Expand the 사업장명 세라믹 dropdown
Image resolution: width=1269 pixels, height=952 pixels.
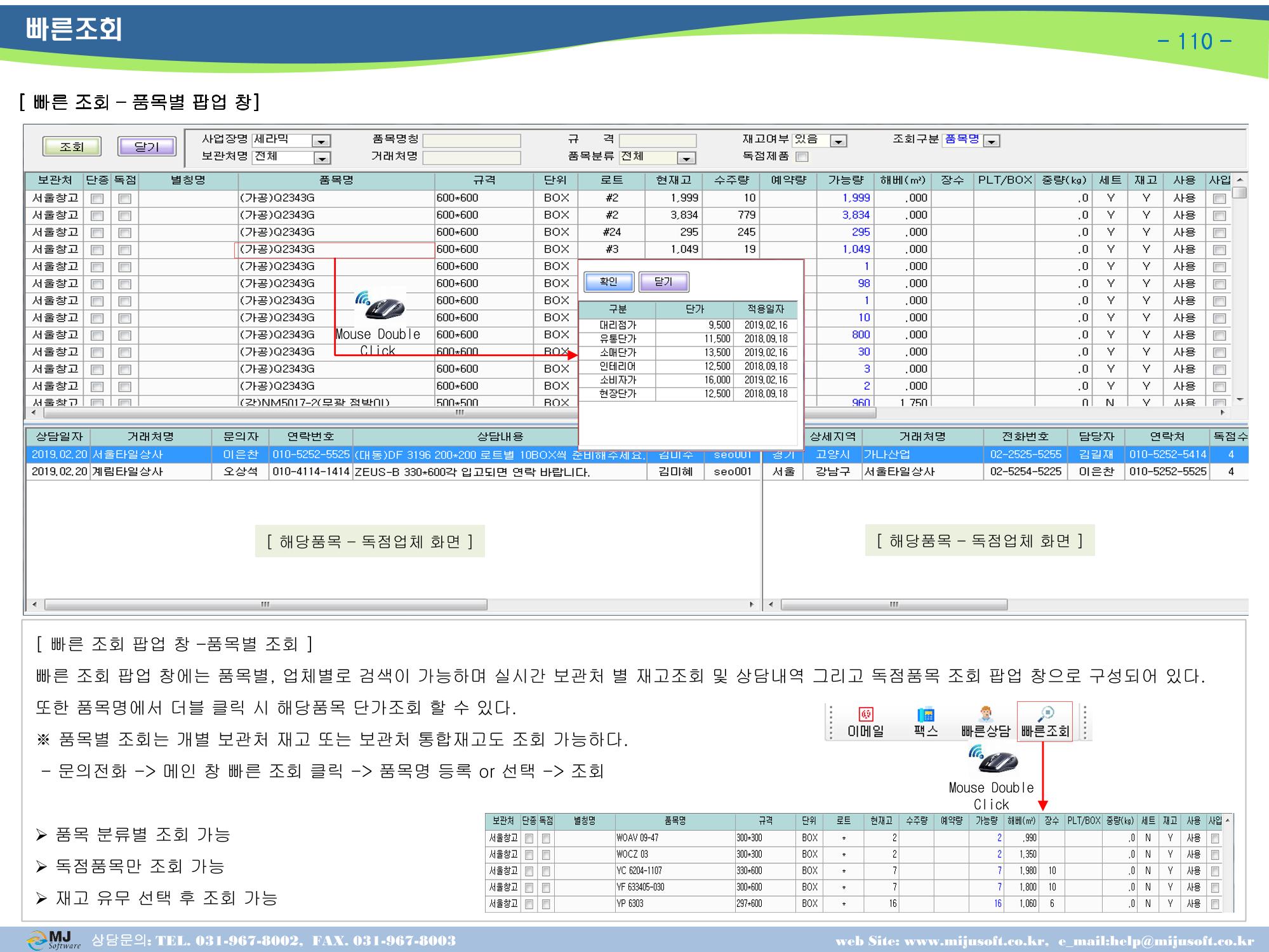click(x=322, y=141)
